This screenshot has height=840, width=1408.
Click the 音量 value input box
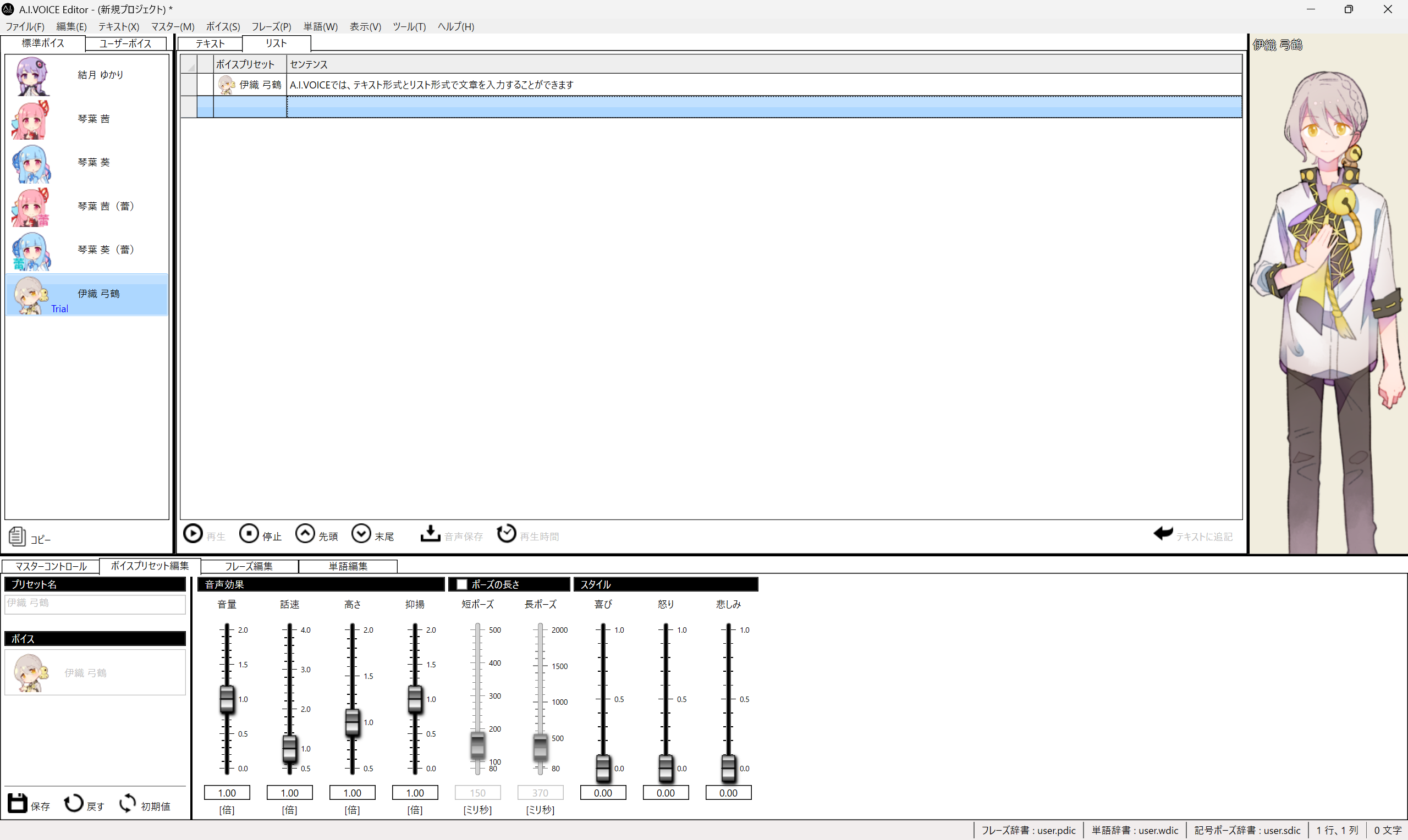[227, 793]
